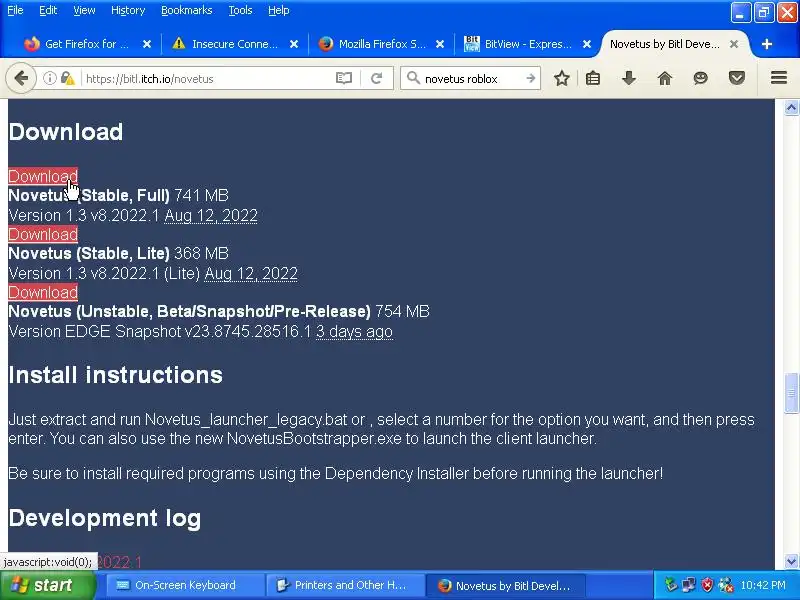Click the scrollbar down arrow
Image resolution: width=800 pixels, height=600 pixels.
791,561
